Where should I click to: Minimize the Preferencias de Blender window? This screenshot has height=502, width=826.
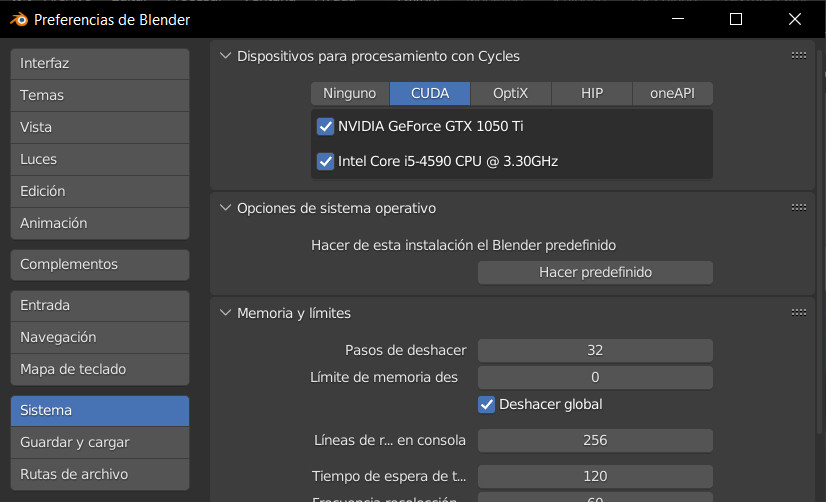coord(678,19)
